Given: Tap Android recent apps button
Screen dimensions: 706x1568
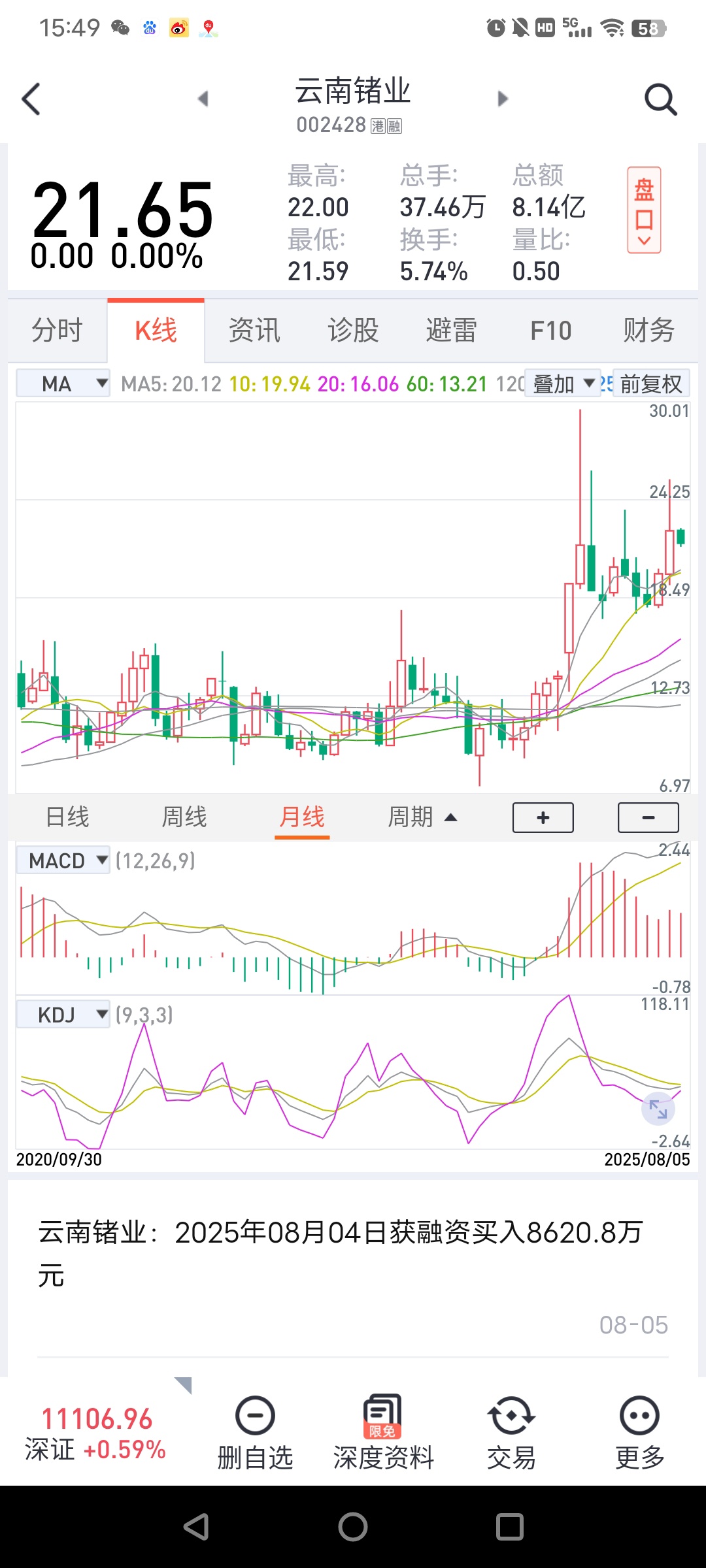Looking at the screenshot, I should (x=510, y=1527).
